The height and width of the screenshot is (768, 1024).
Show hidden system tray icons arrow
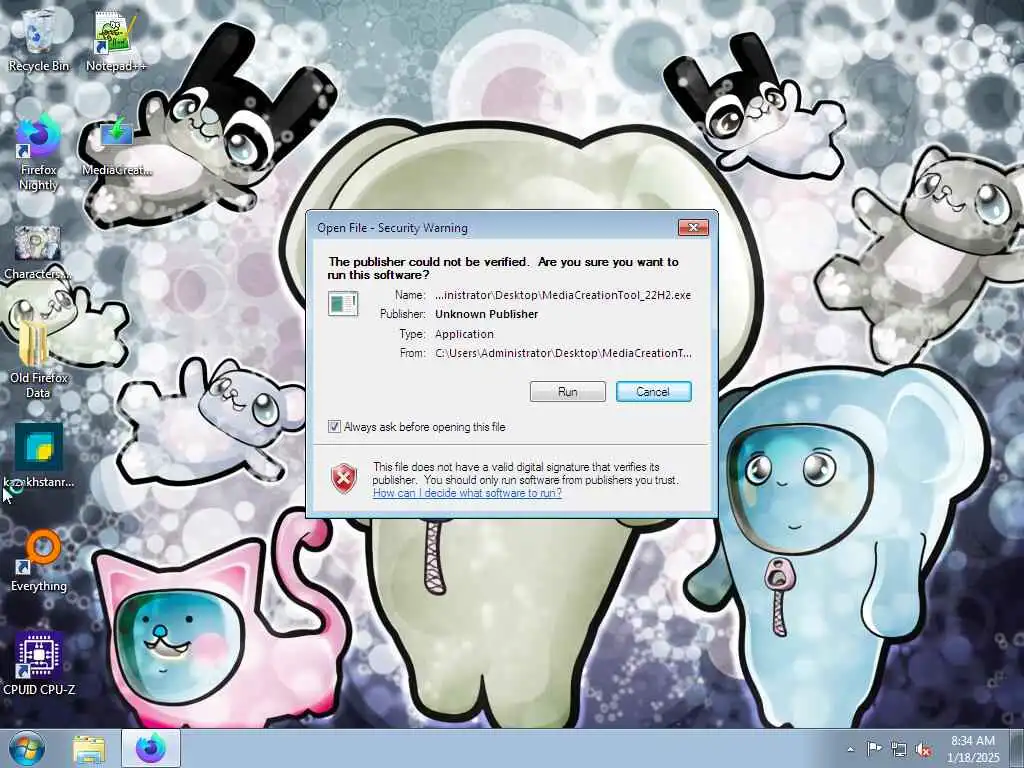point(850,750)
